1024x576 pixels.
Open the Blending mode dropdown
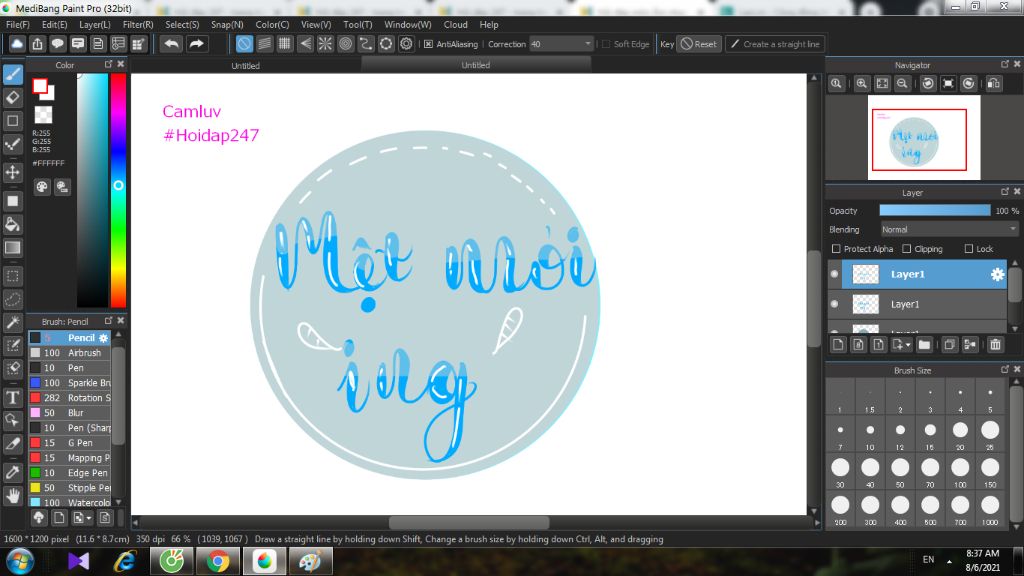949,230
